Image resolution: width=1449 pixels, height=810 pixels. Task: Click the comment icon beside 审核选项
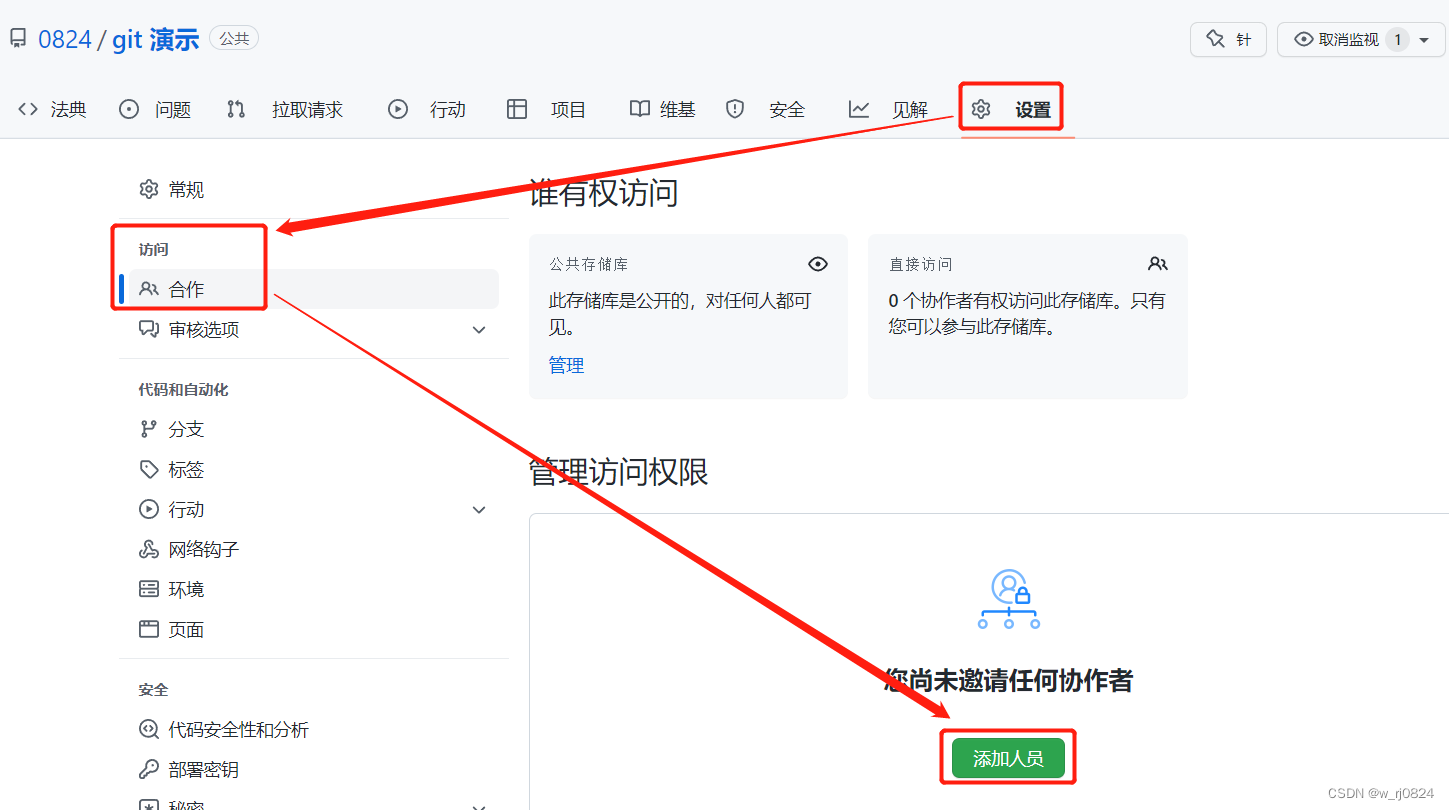149,329
